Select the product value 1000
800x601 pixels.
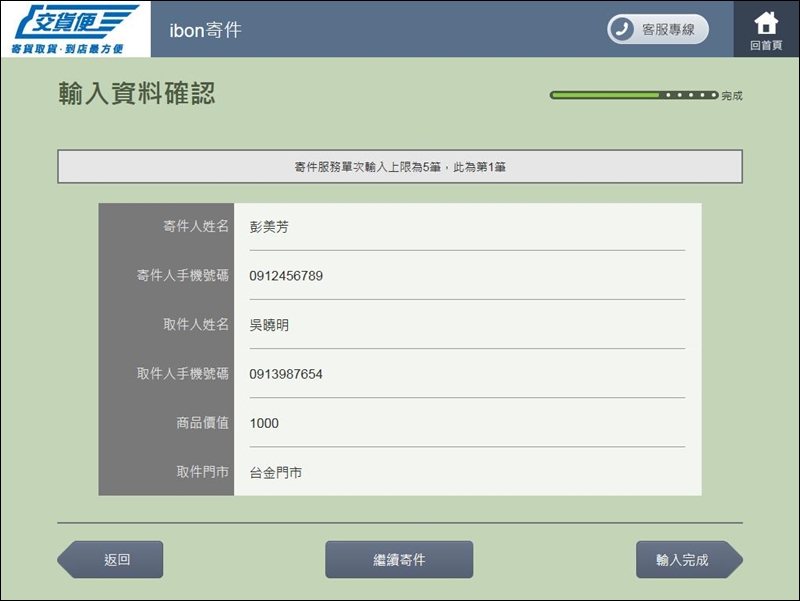[x=264, y=423]
